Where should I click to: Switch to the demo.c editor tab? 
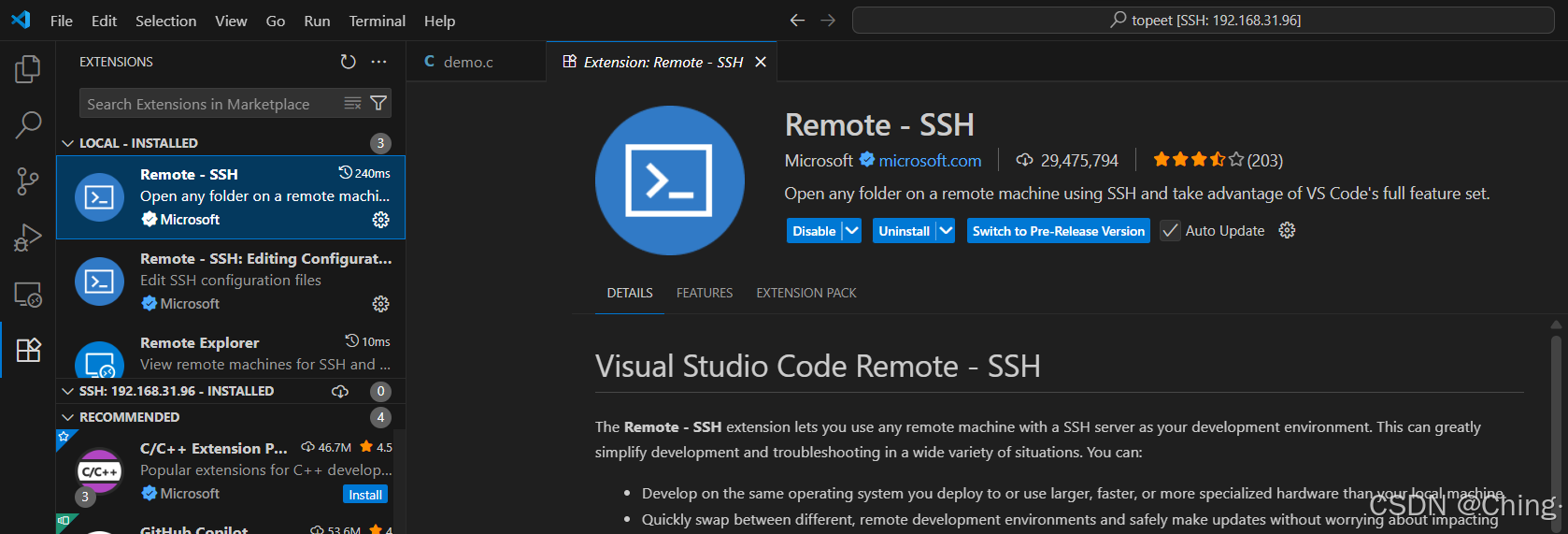coord(476,62)
